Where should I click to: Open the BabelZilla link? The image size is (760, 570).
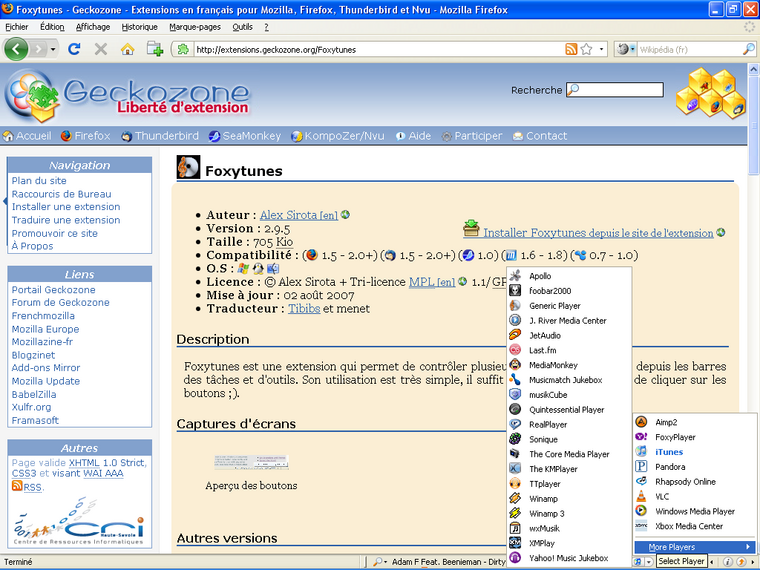click(x=34, y=395)
